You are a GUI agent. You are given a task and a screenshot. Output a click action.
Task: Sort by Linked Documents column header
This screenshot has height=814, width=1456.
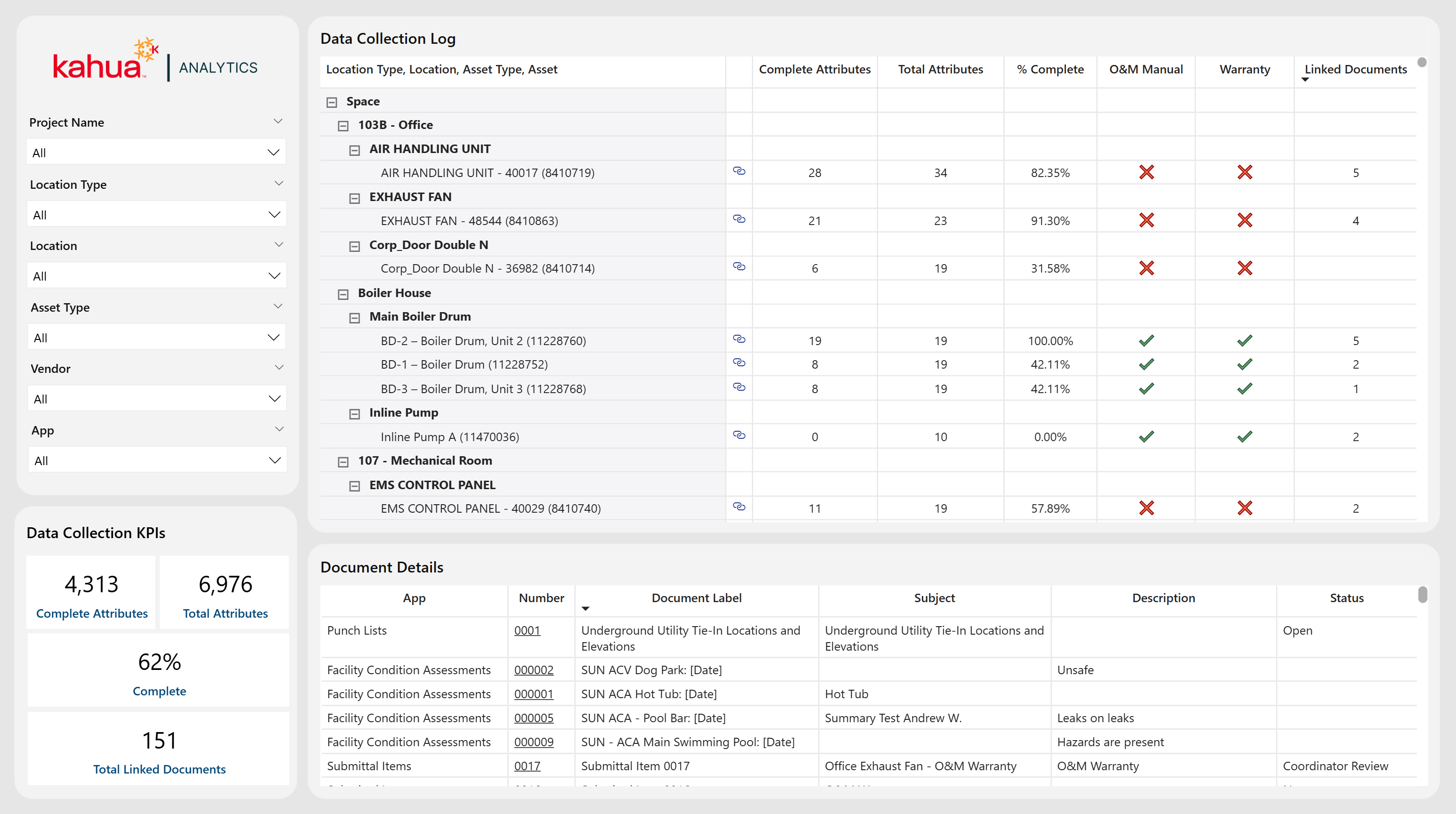click(x=1355, y=70)
